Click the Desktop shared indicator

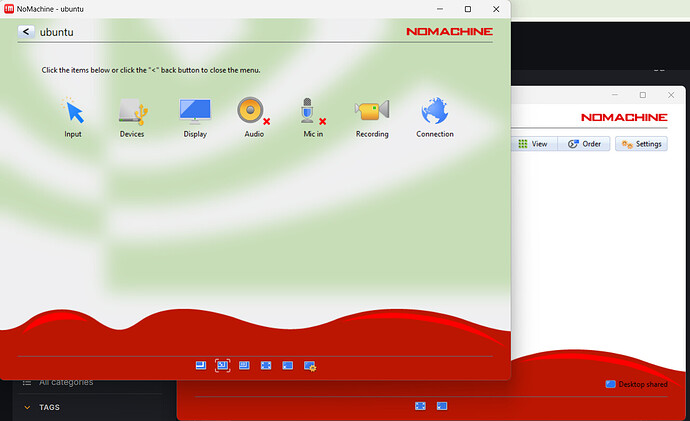point(636,384)
